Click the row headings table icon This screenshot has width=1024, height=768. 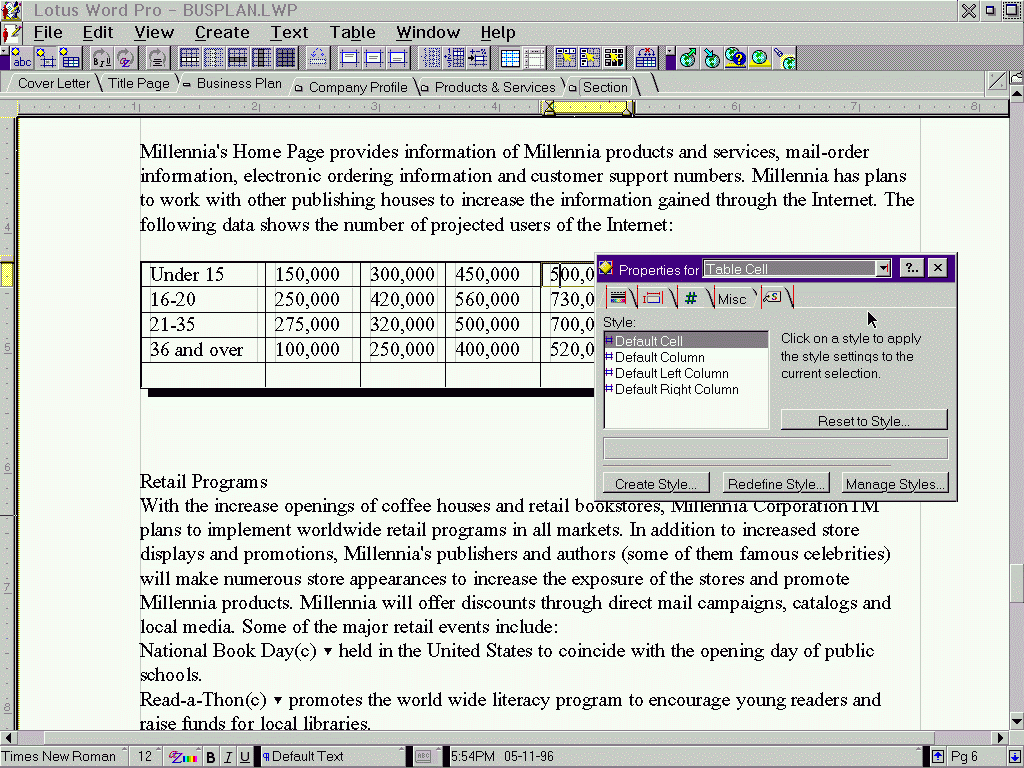[534, 59]
